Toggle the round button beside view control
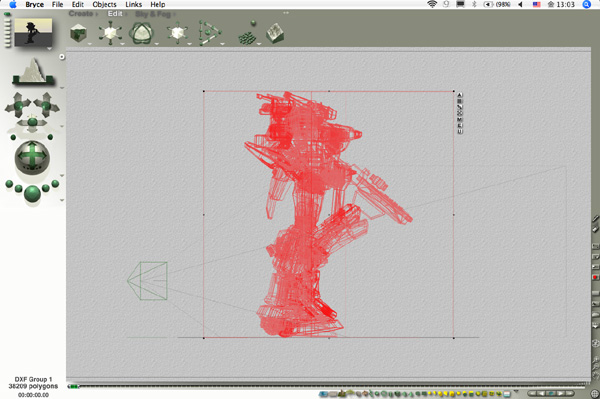 [62, 57]
